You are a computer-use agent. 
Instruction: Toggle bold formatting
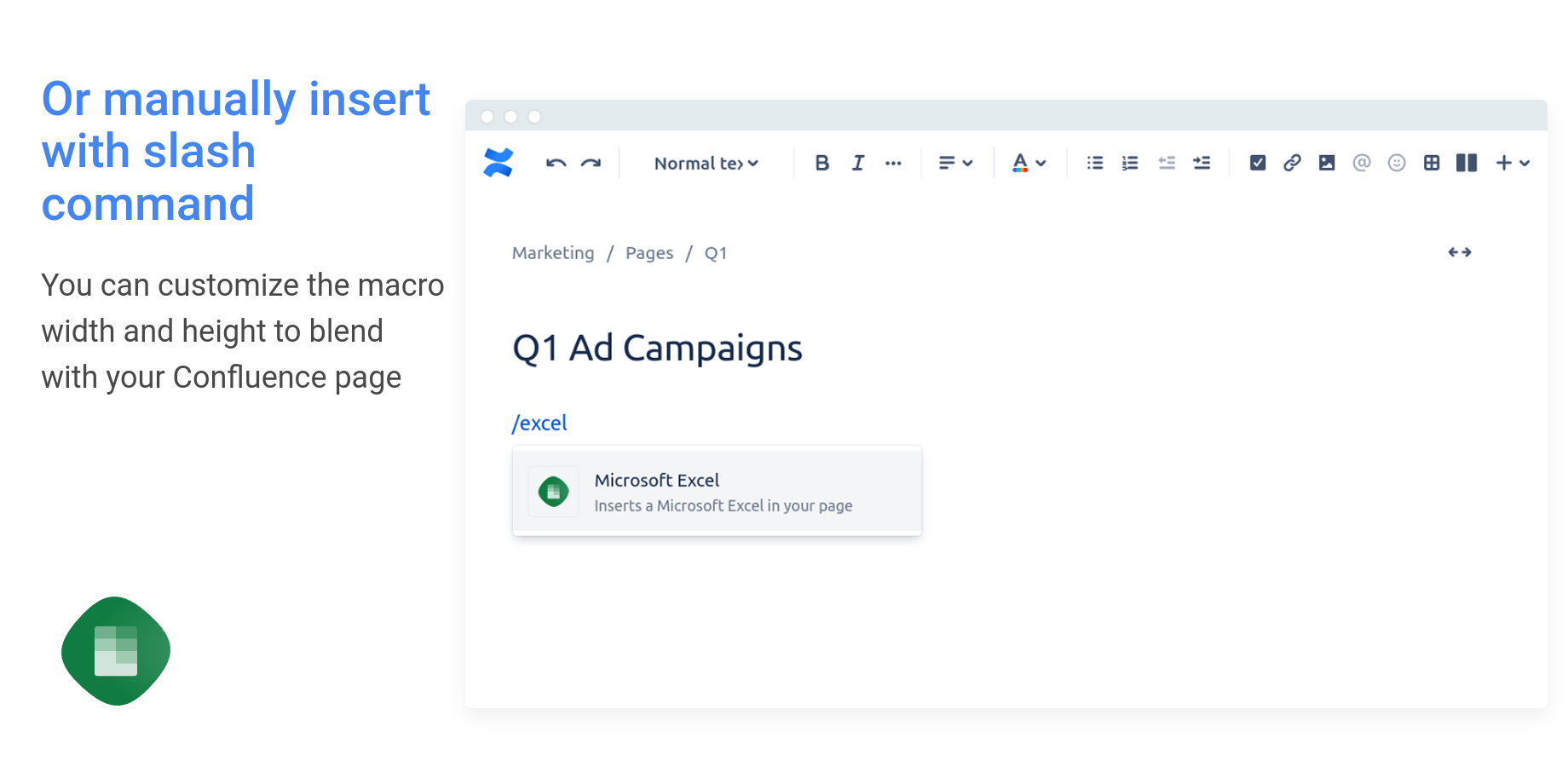coord(822,163)
